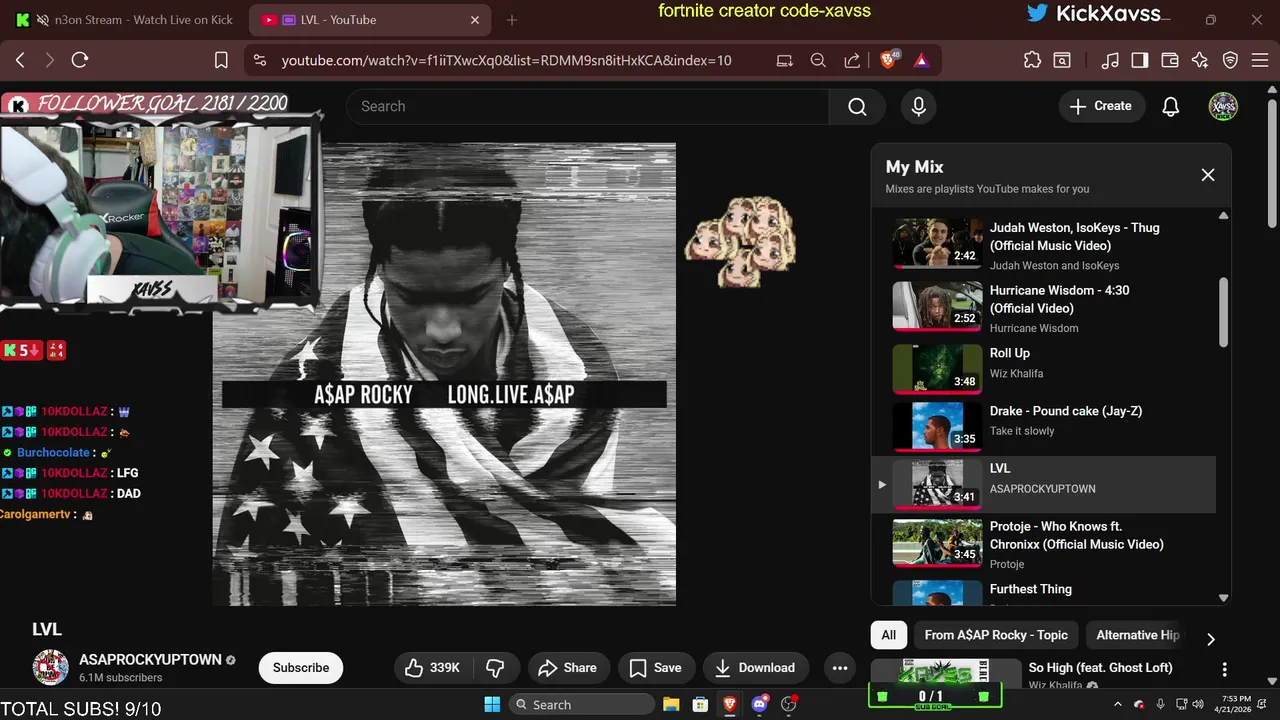Play Drake Pound cake from mix
Image resolution: width=1280 pixels, height=720 pixels.
click(1043, 427)
